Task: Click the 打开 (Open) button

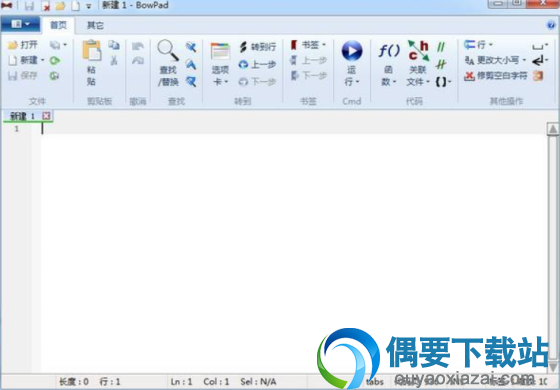Action: (x=23, y=45)
